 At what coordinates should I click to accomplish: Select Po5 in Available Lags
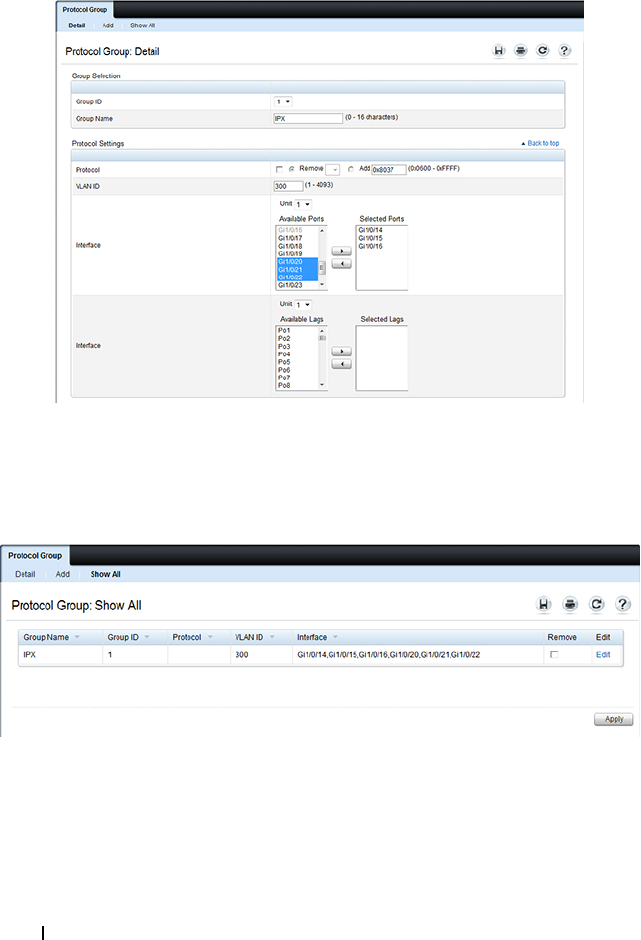coord(284,362)
